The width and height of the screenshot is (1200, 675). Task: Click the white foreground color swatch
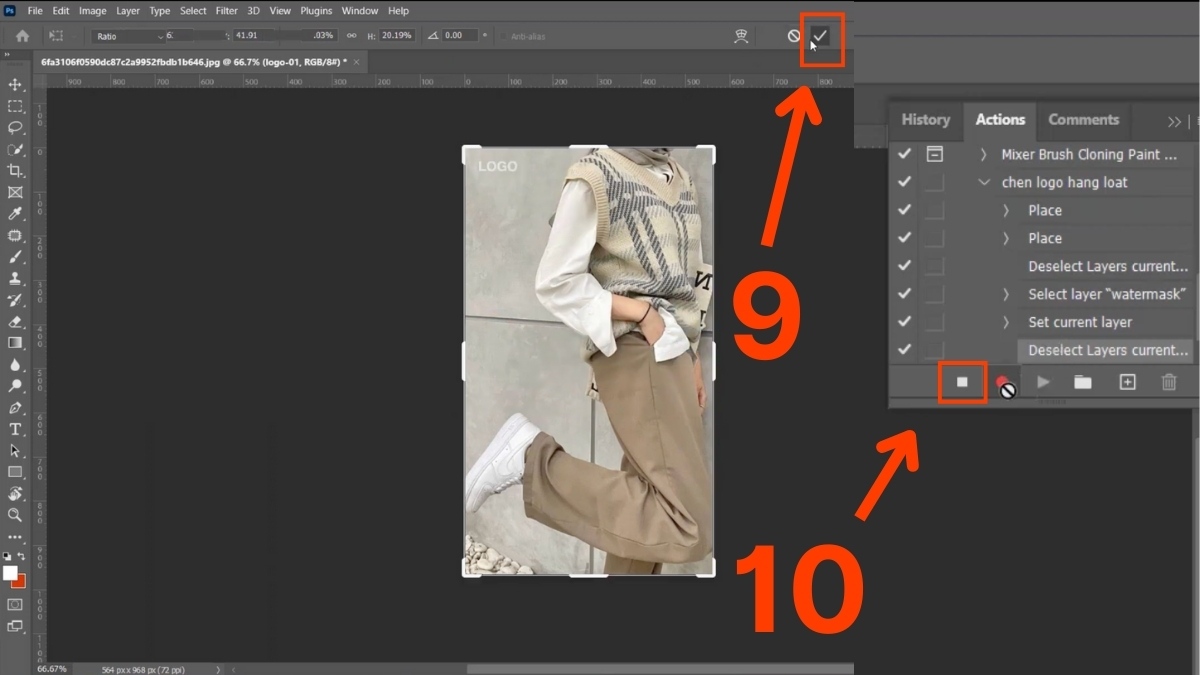10,572
